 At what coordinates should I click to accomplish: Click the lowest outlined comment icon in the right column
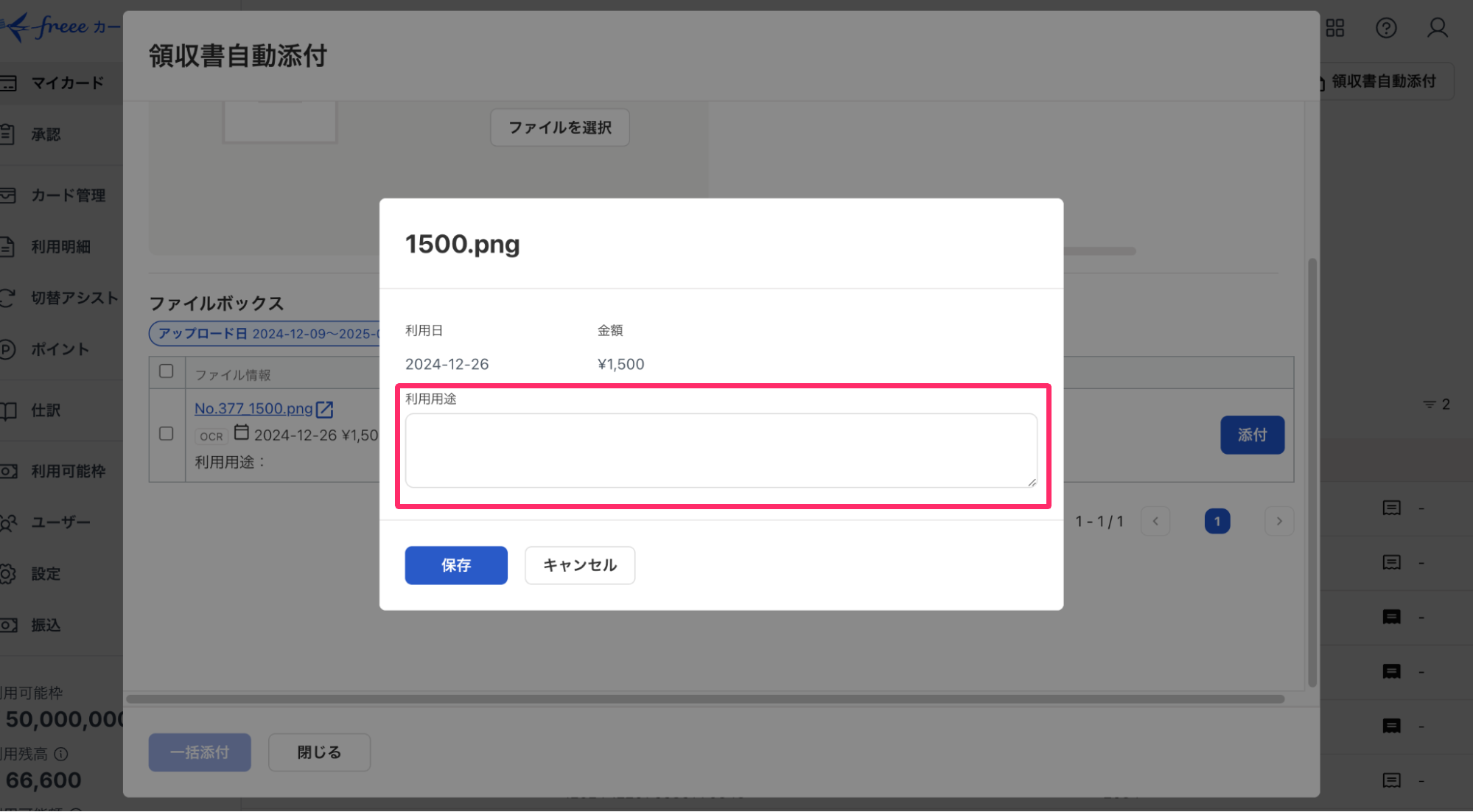click(1391, 780)
